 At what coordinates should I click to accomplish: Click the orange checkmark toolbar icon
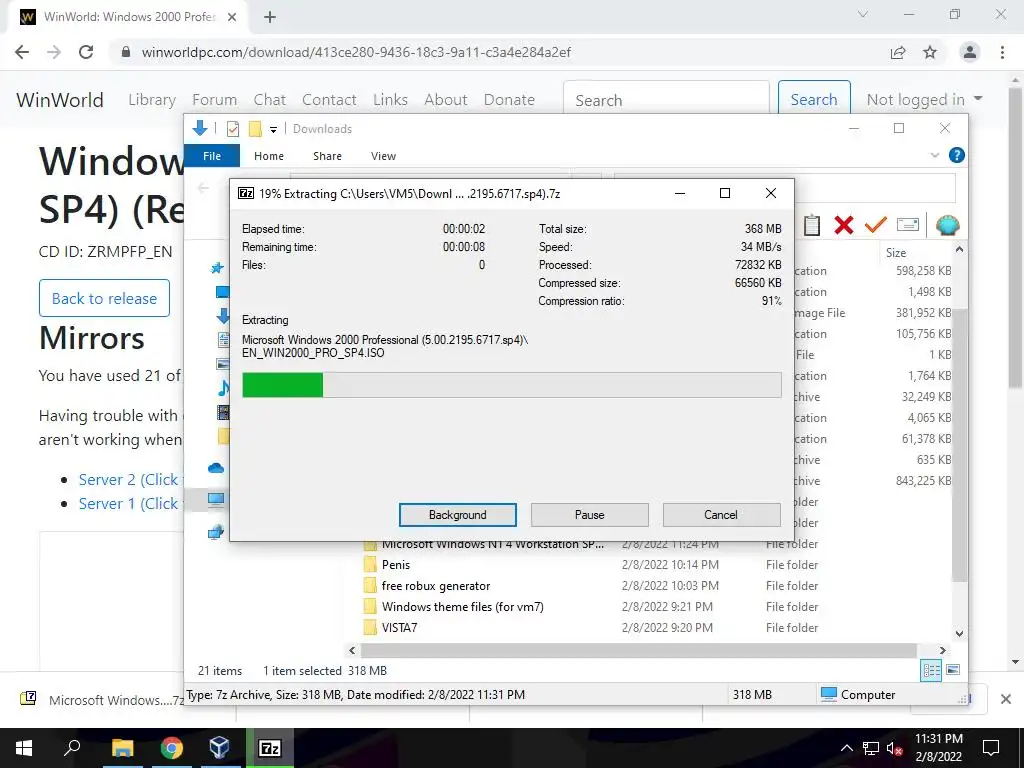[875, 225]
